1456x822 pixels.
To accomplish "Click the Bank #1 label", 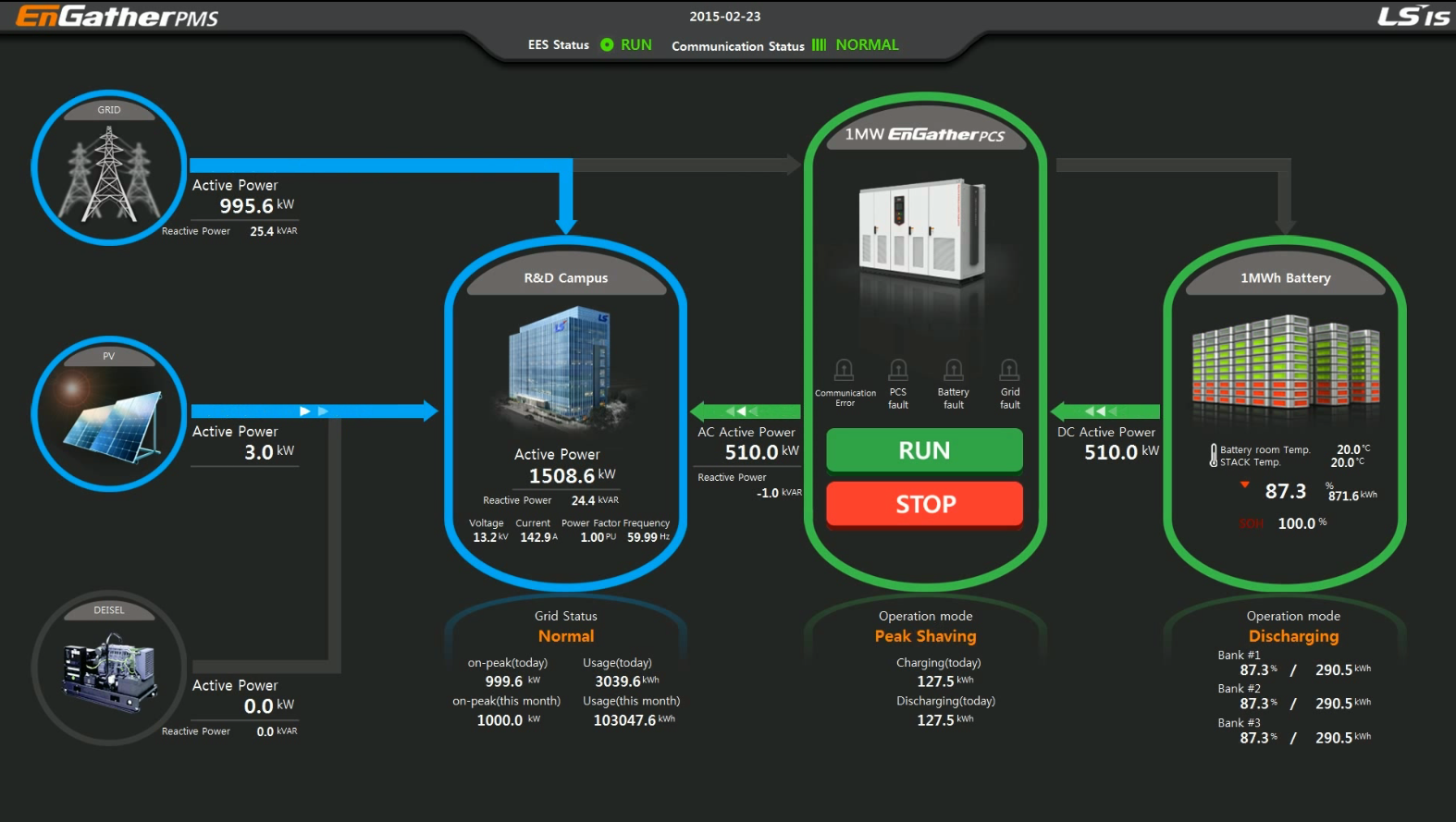I will pyautogui.click(x=1239, y=656).
